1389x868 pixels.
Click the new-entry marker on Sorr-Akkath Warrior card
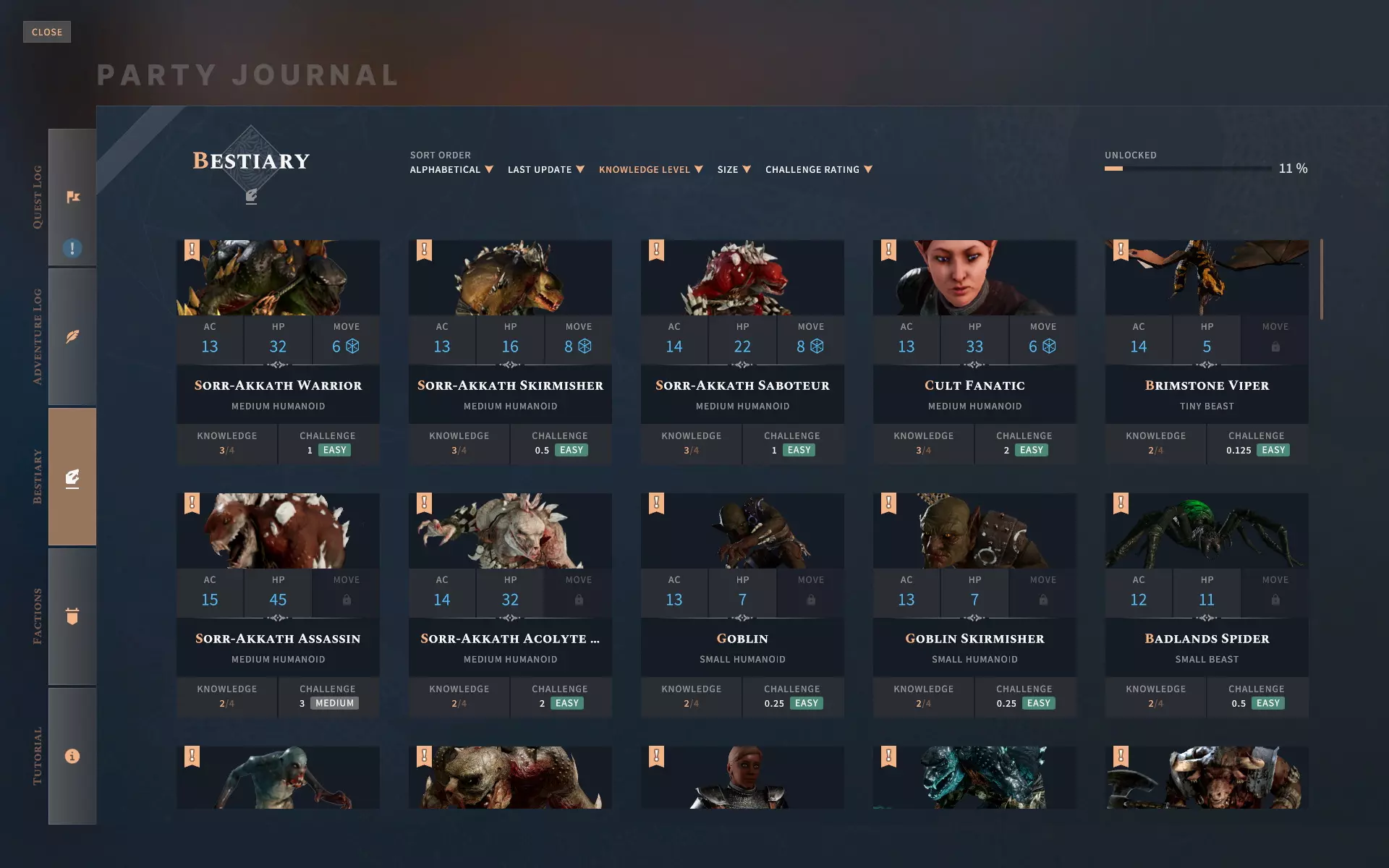[192, 250]
